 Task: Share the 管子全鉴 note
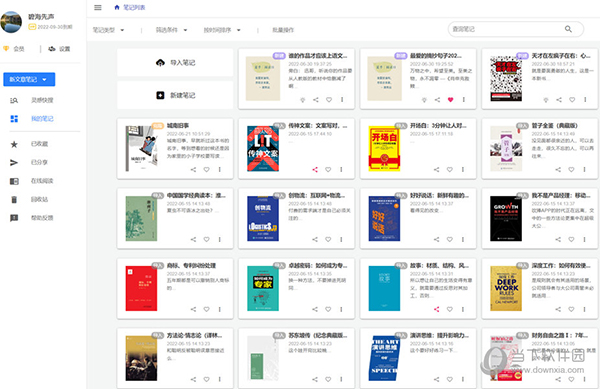[558, 169]
